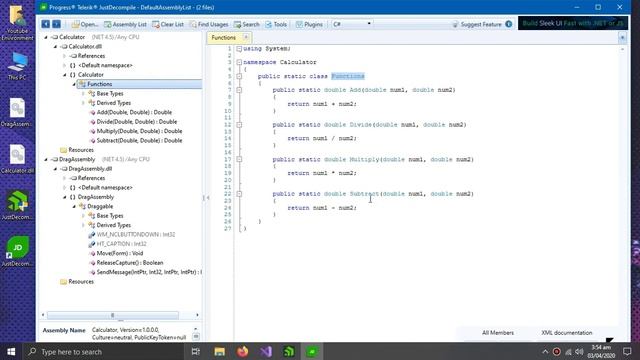This screenshot has height=360, width=640.
Task: Open the Plugins toolbar item
Action: (x=309, y=24)
